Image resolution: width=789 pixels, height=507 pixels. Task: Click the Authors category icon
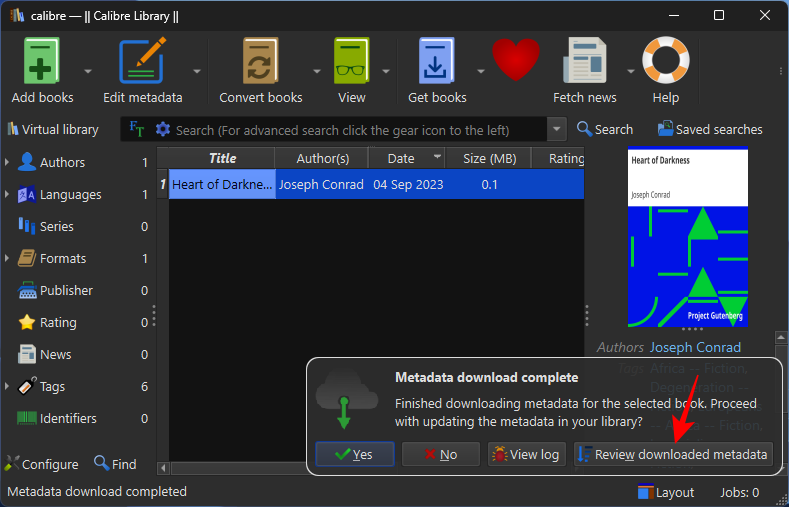[27, 162]
